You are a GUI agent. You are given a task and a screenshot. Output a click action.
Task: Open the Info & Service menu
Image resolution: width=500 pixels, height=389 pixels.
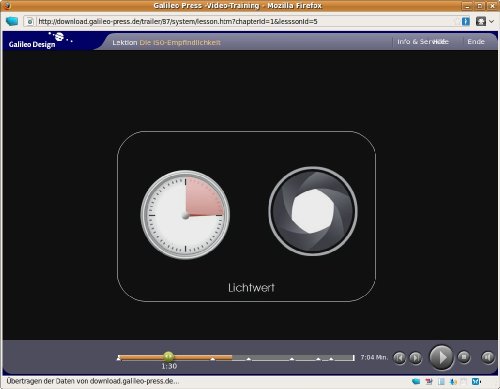point(423,42)
